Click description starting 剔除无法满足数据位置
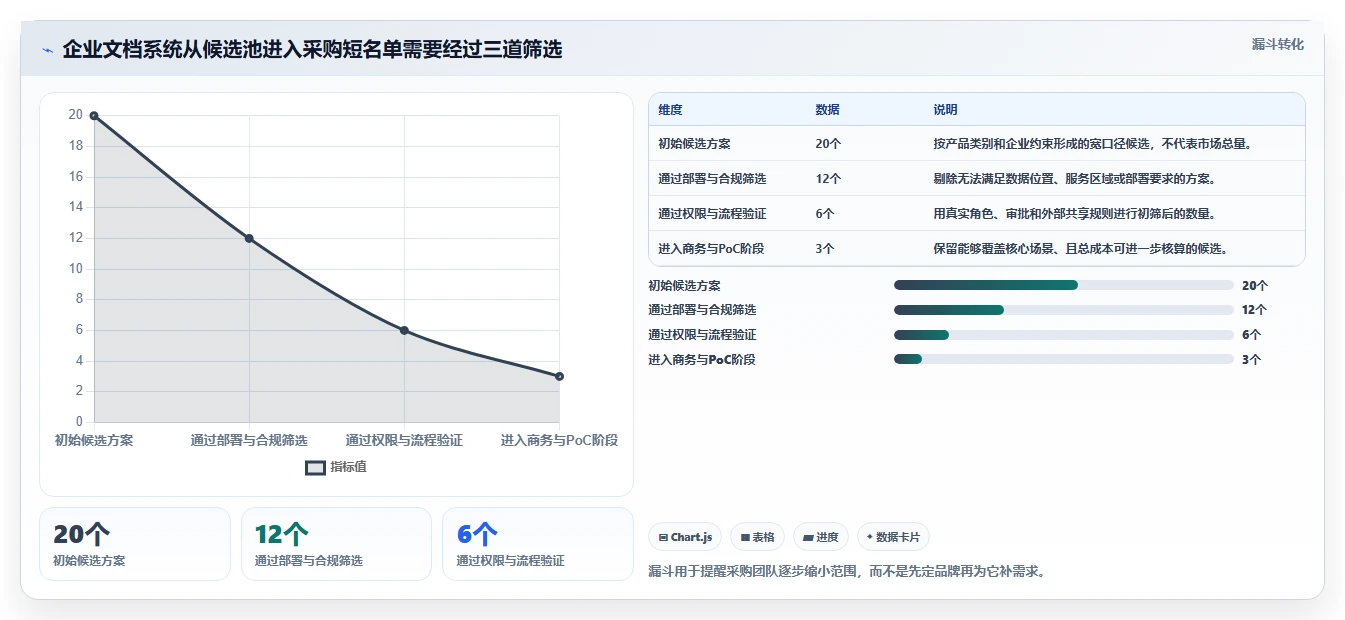This screenshot has height=620, width=1345. [x=1075, y=179]
